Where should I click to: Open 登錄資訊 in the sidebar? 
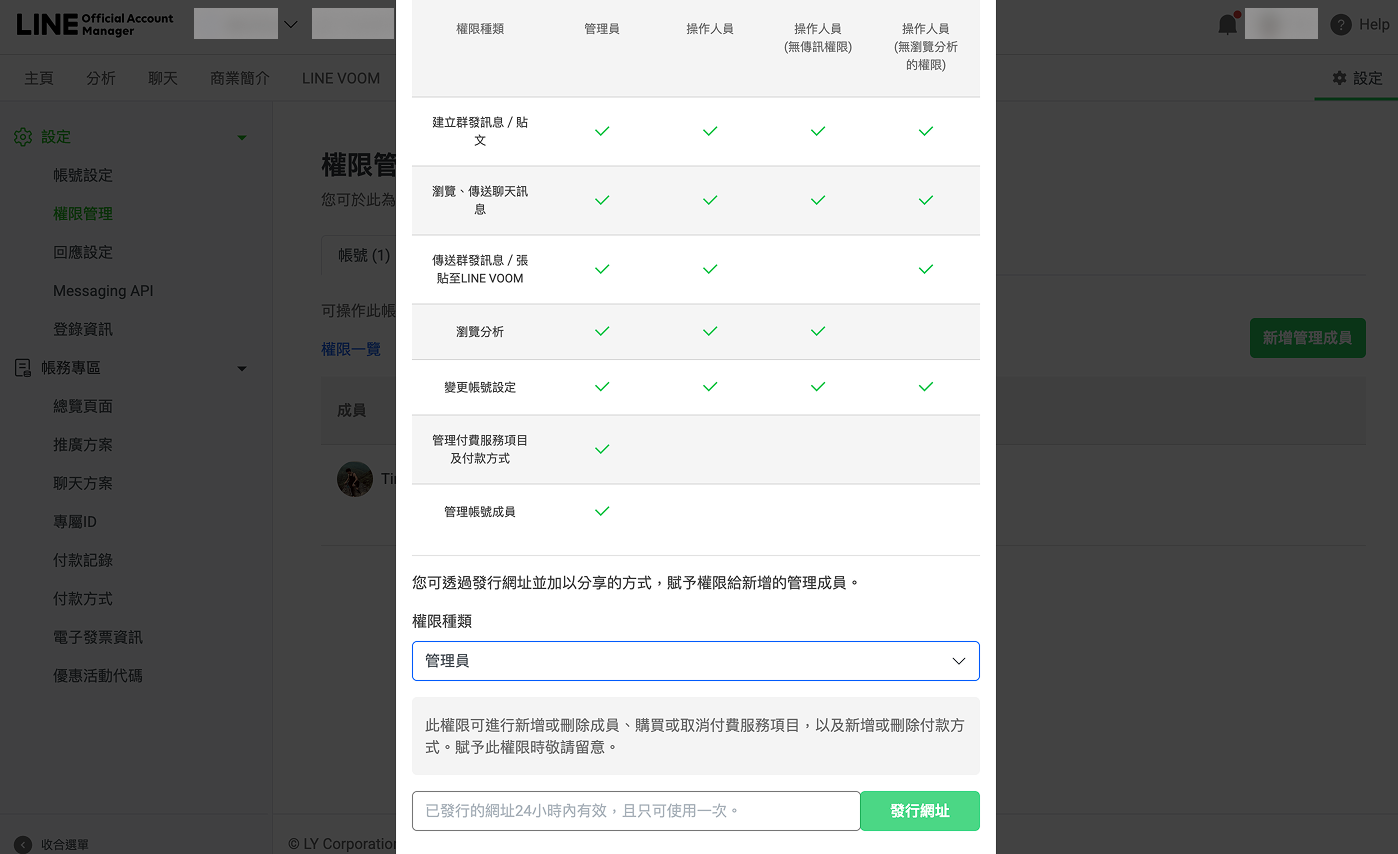(x=83, y=329)
